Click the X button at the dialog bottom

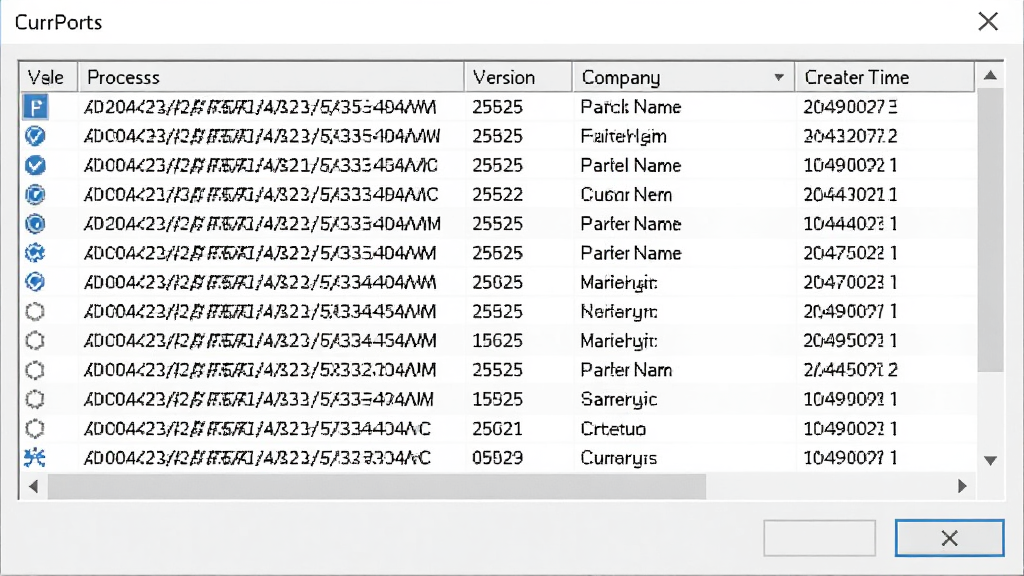pyautogui.click(x=950, y=538)
